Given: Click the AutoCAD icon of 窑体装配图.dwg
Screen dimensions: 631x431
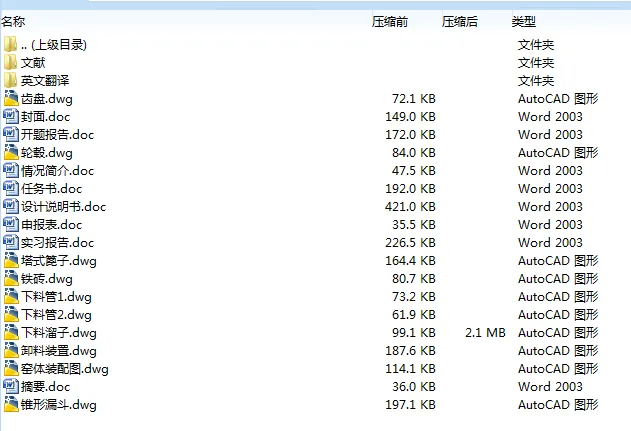Looking at the screenshot, I should (11, 368).
